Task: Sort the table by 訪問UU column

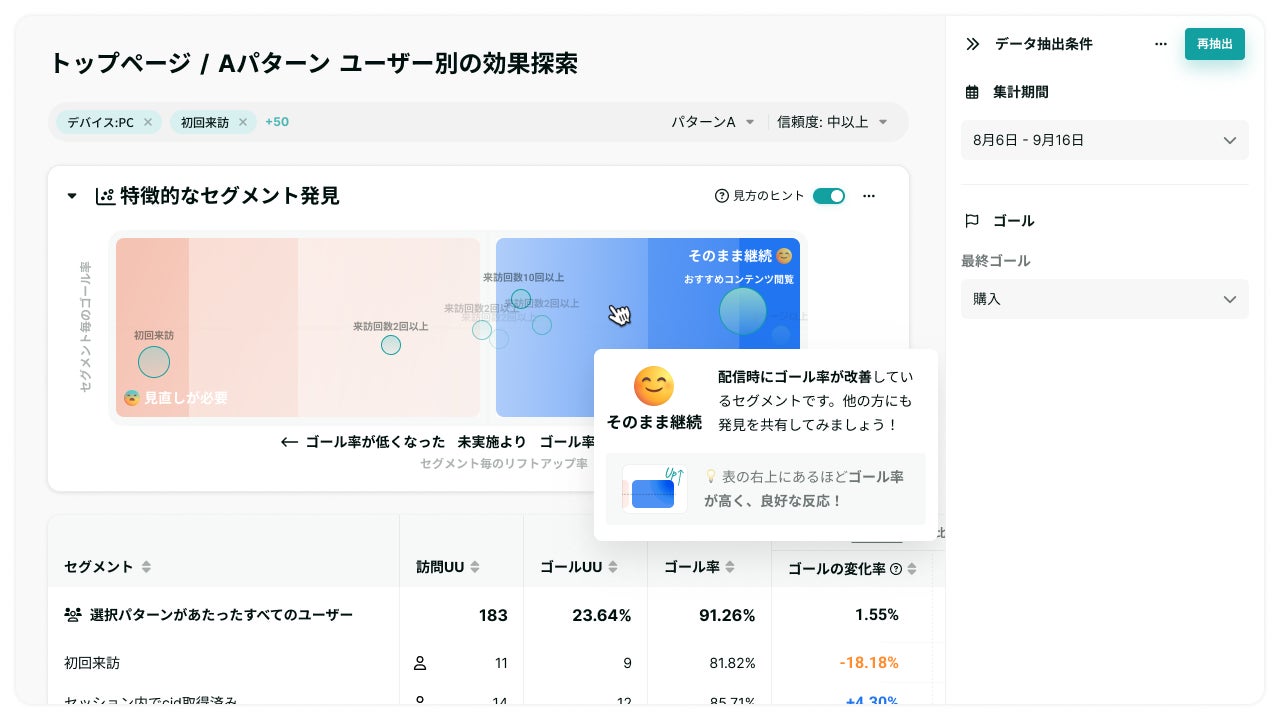Action: click(475, 567)
